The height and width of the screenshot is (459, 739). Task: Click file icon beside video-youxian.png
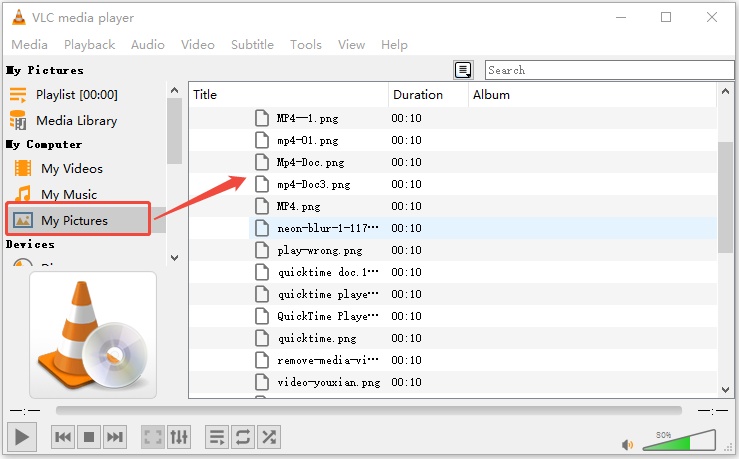click(262, 382)
